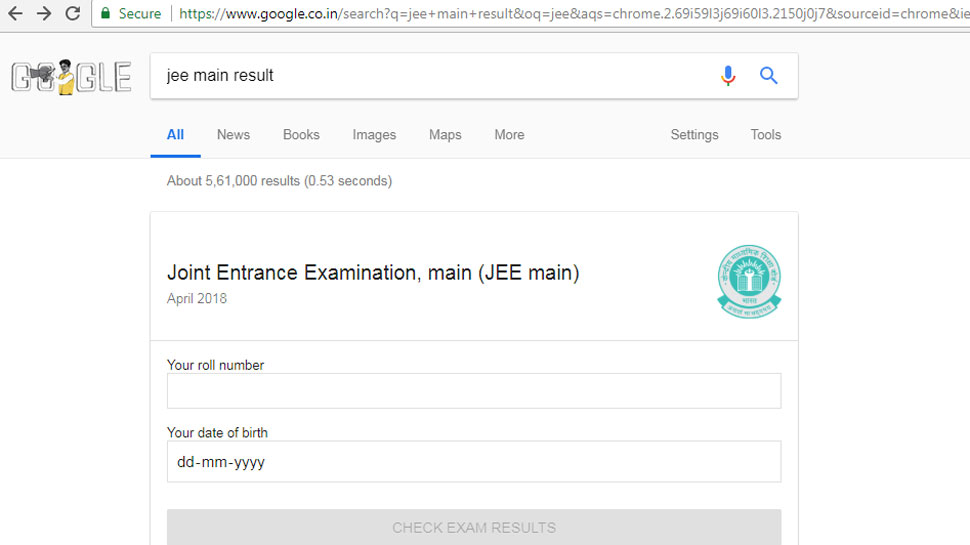970x545 pixels.
Task: Expand the More search options menu
Action: [x=509, y=135]
